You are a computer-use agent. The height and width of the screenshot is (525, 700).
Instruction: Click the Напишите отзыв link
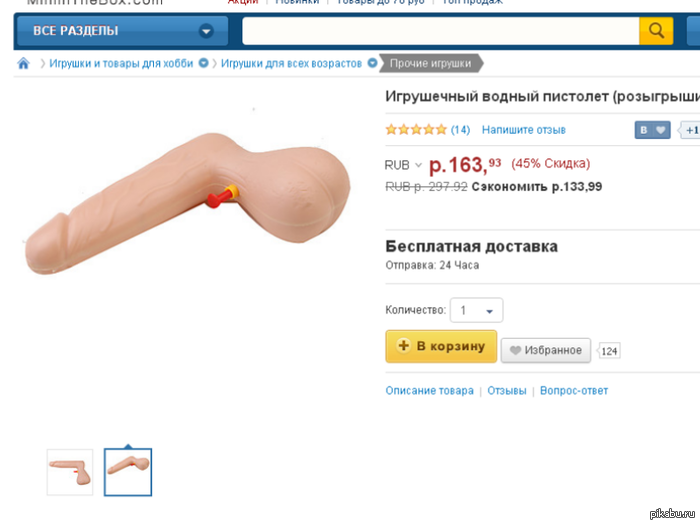[524, 130]
